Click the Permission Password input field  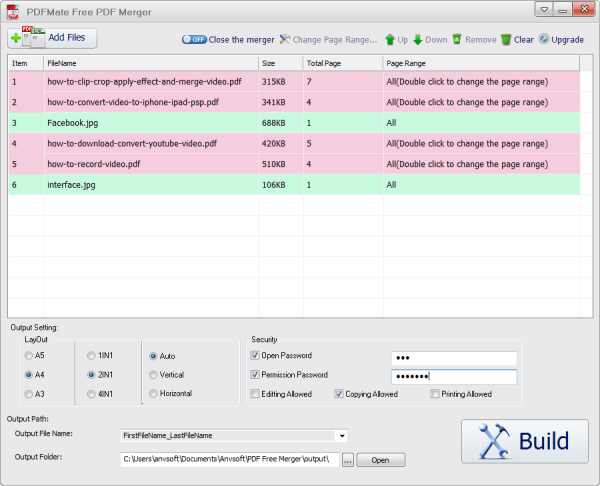454,377
